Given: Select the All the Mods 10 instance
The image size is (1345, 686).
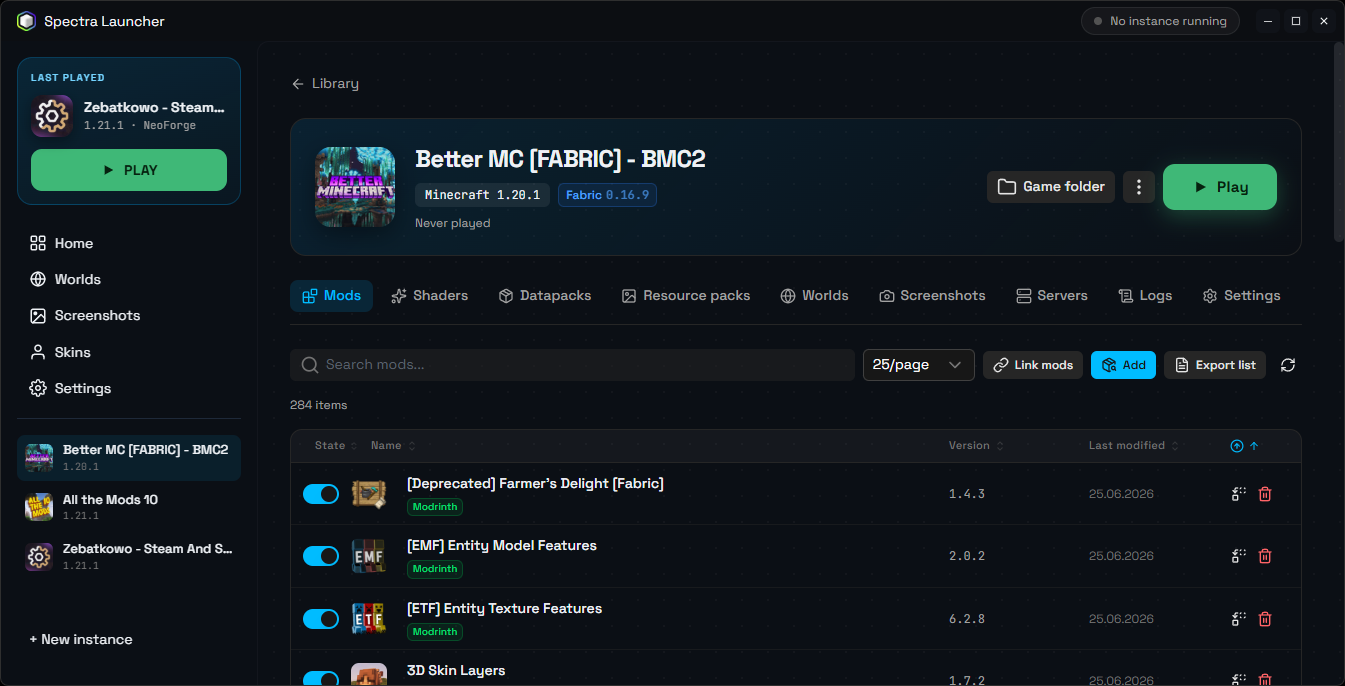Looking at the screenshot, I should point(129,507).
